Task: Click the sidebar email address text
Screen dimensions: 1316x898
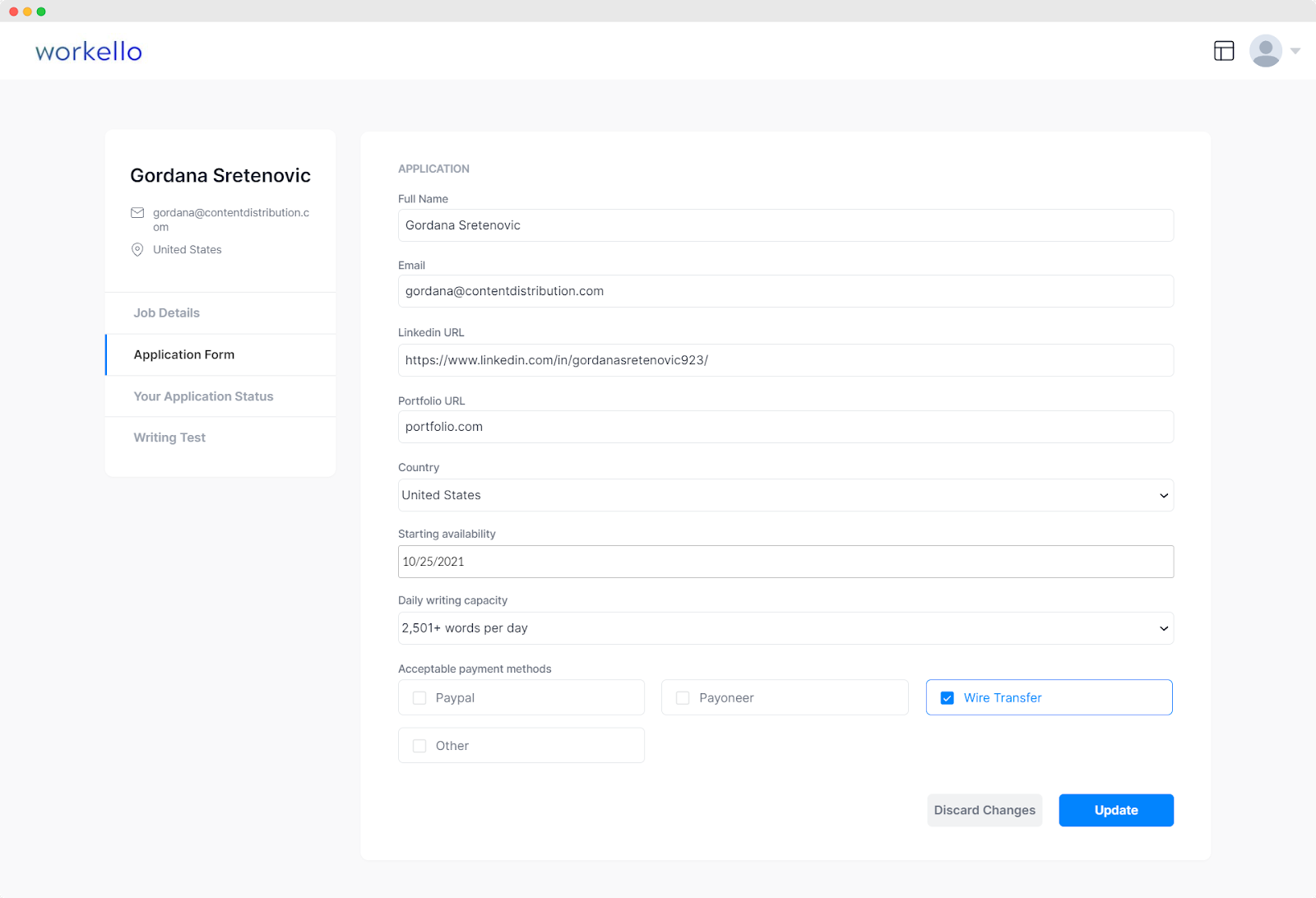Action: (231, 220)
